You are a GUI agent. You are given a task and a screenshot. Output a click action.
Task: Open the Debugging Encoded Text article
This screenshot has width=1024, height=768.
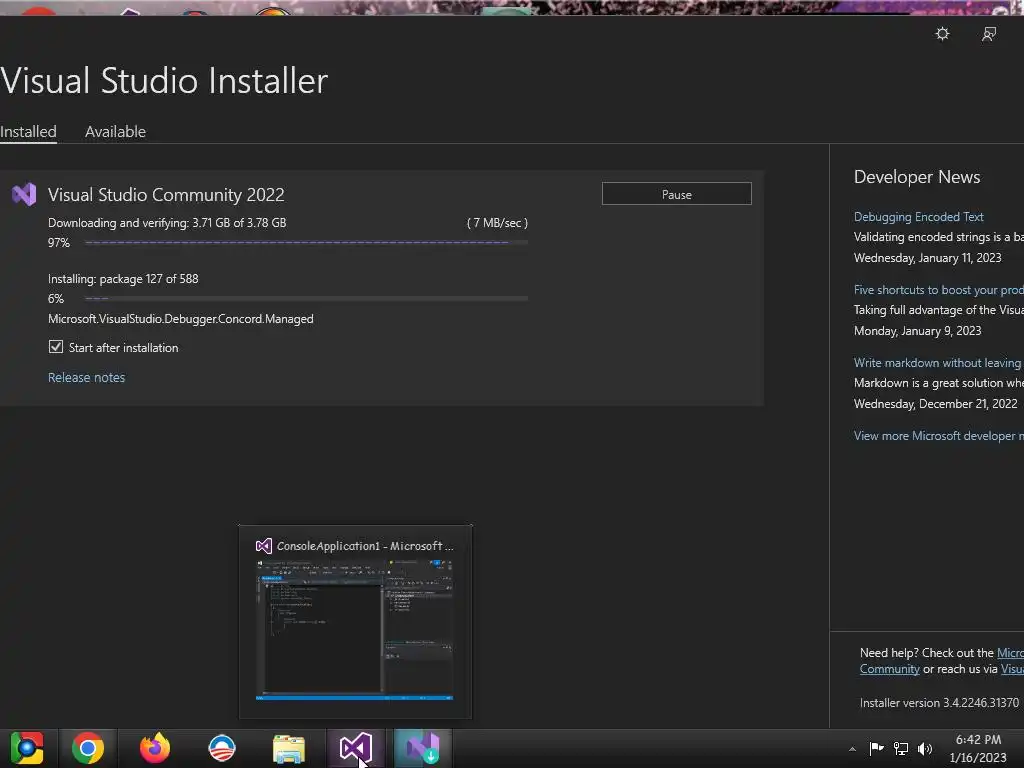coord(918,217)
